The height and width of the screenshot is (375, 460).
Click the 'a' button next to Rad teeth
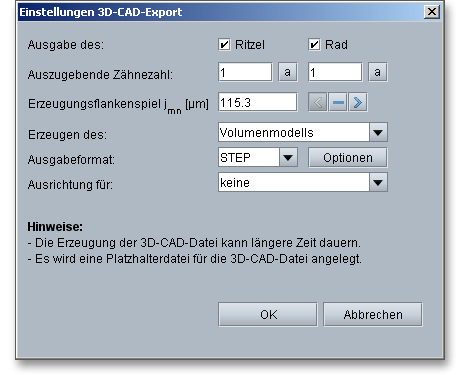[377, 72]
